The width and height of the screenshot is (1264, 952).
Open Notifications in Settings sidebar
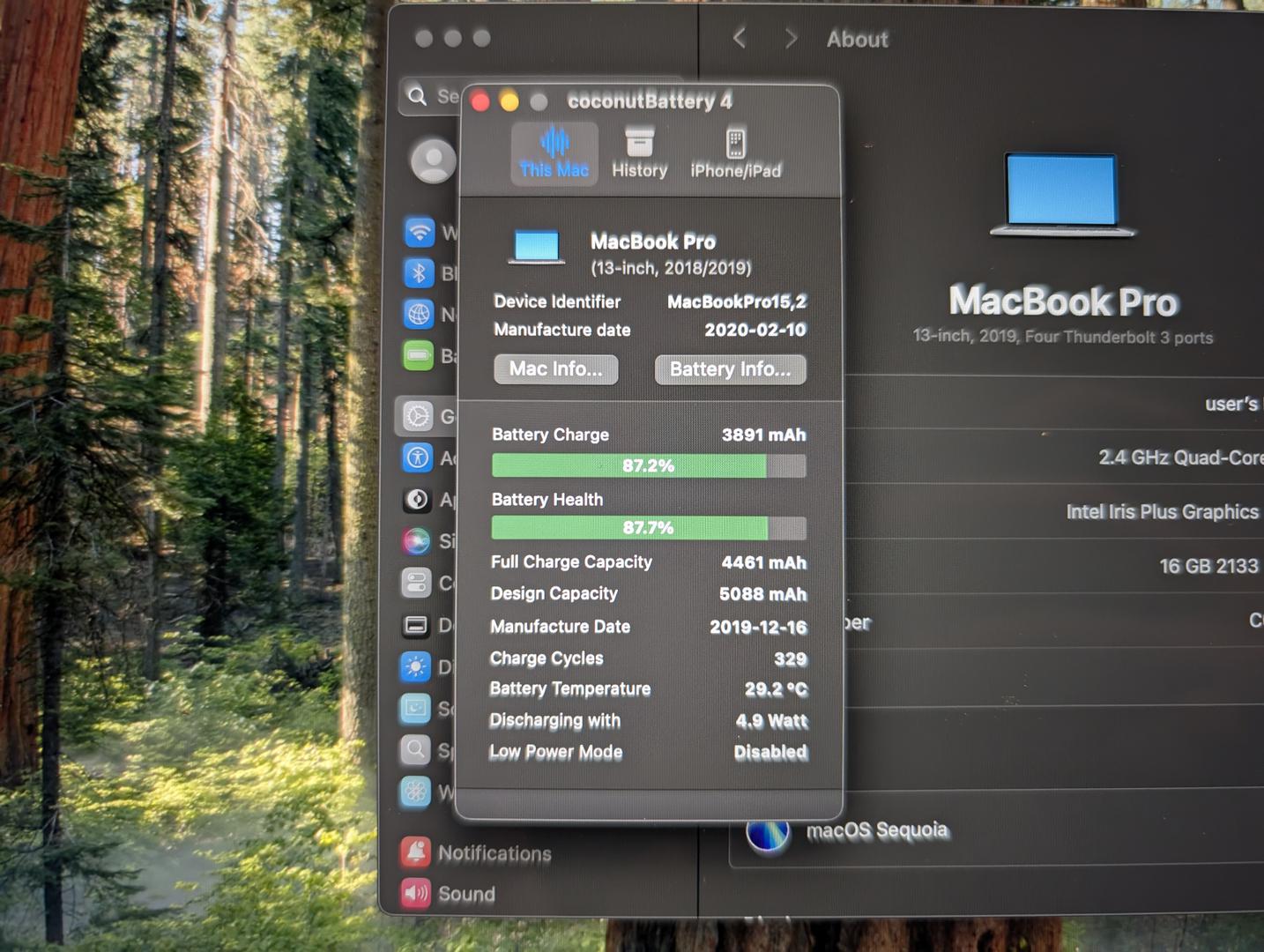coord(477,852)
